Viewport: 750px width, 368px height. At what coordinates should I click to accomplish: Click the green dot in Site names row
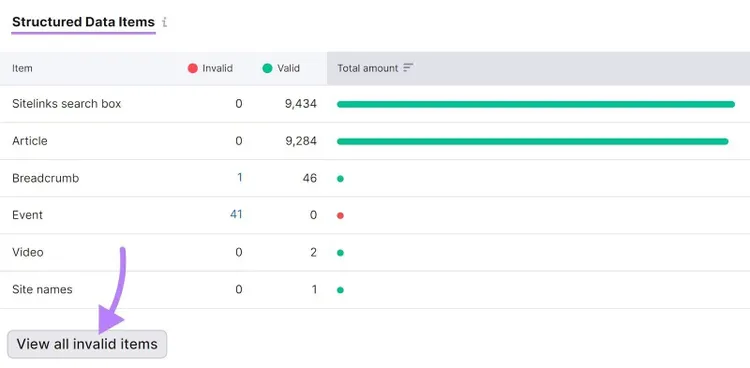coord(340,290)
